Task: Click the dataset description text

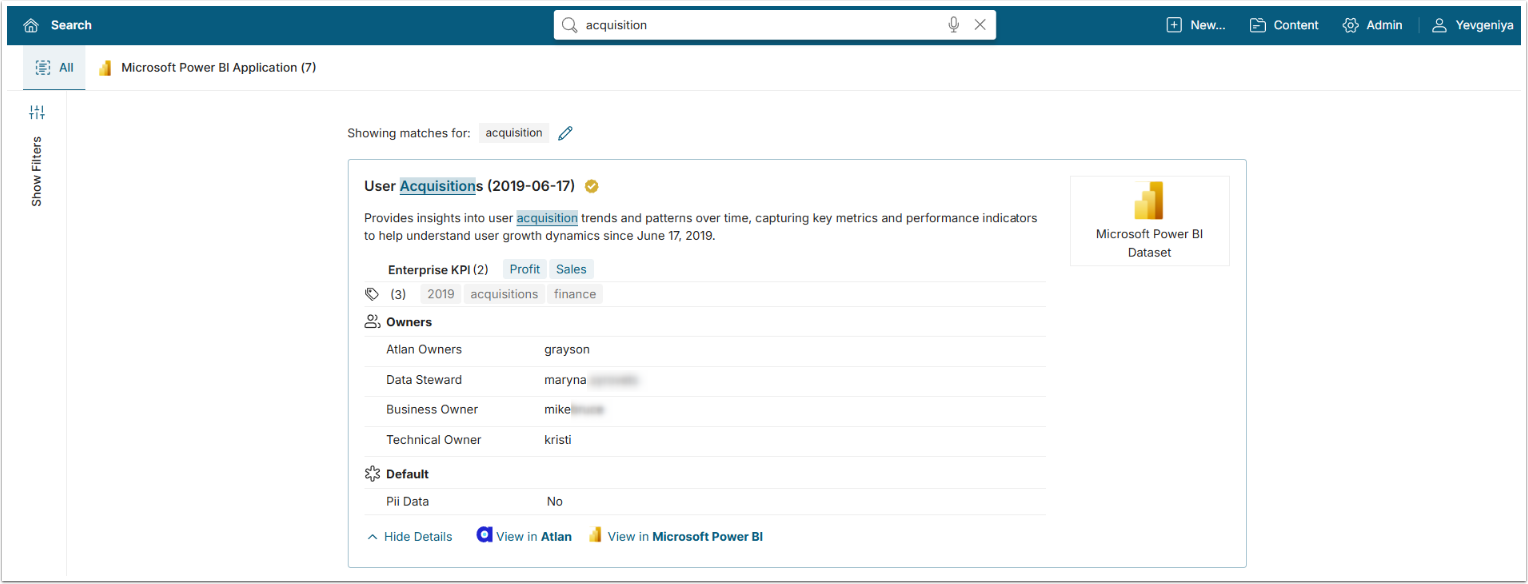Action: [x=701, y=227]
